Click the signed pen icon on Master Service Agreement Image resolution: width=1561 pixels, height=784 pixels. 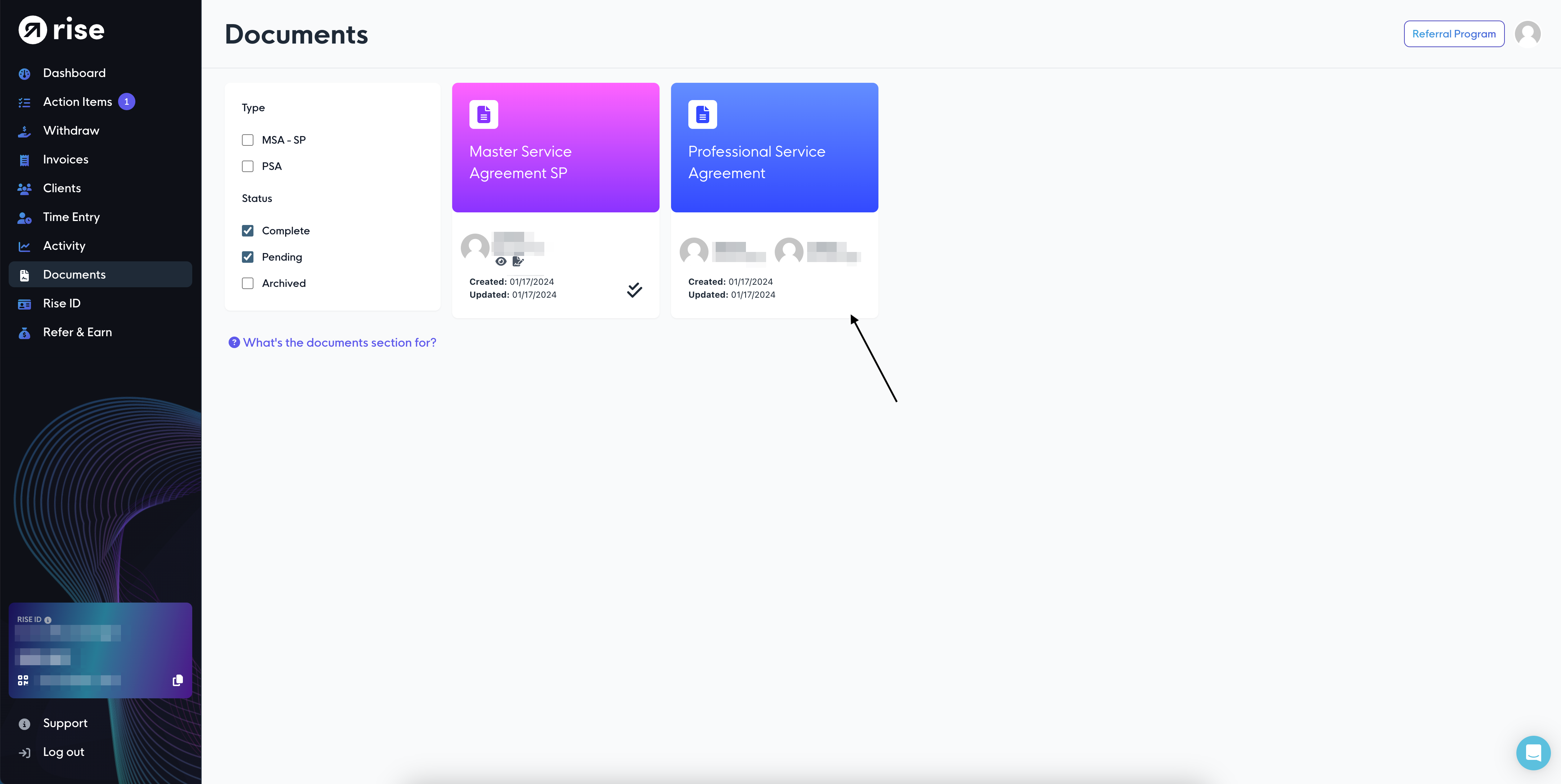(x=517, y=261)
